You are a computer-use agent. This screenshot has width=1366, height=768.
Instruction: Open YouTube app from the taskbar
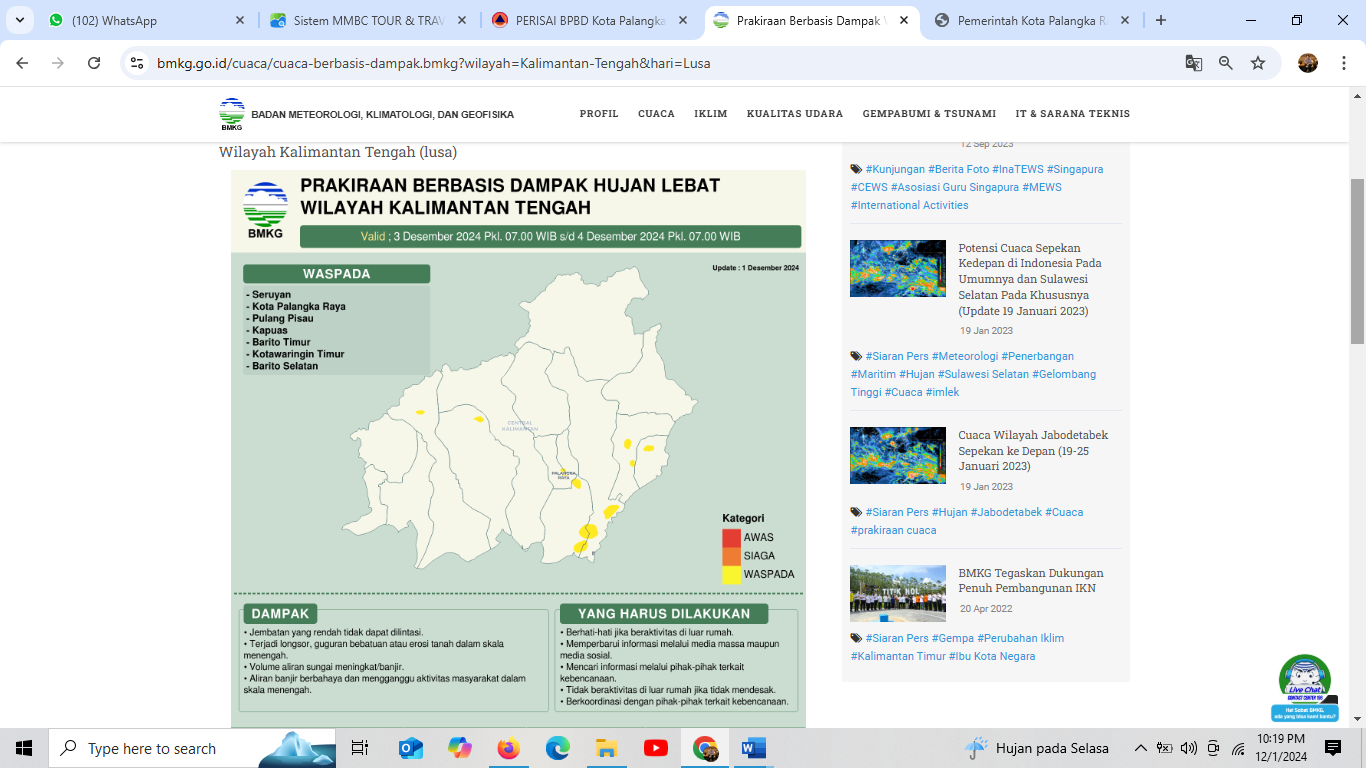coord(656,748)
